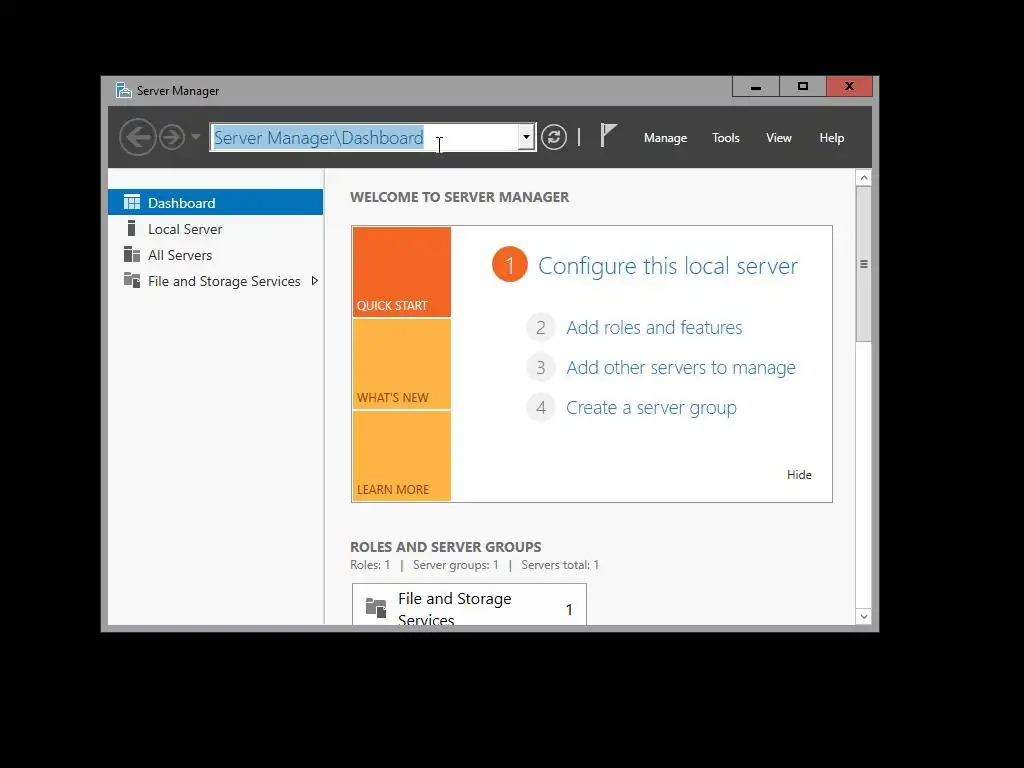Screen dimensions: 1024x768
Task: Refresh the dashboard with the refresh icon
Action: point(554,137)
